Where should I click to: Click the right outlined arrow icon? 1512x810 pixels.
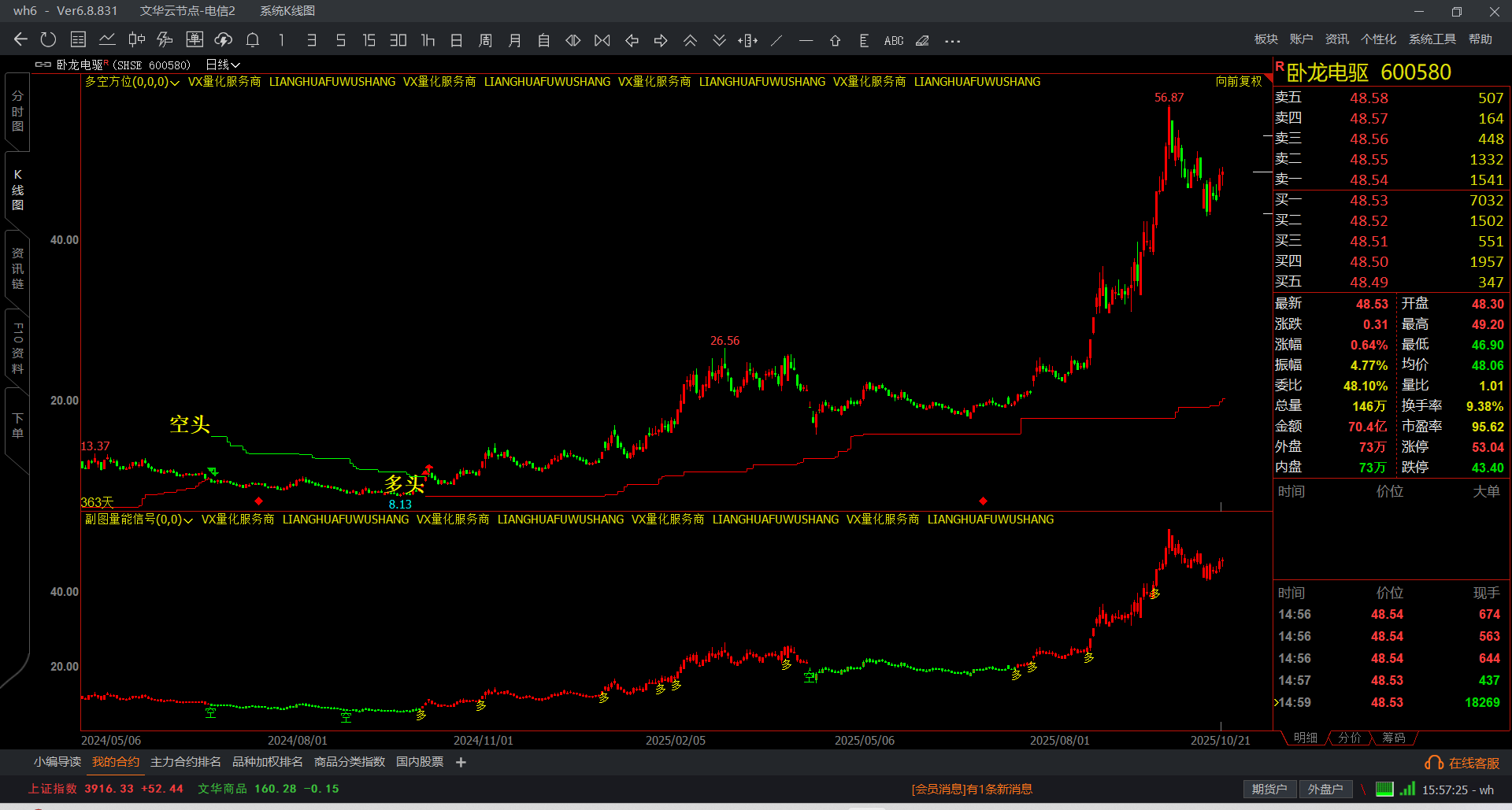click(661, 40)
